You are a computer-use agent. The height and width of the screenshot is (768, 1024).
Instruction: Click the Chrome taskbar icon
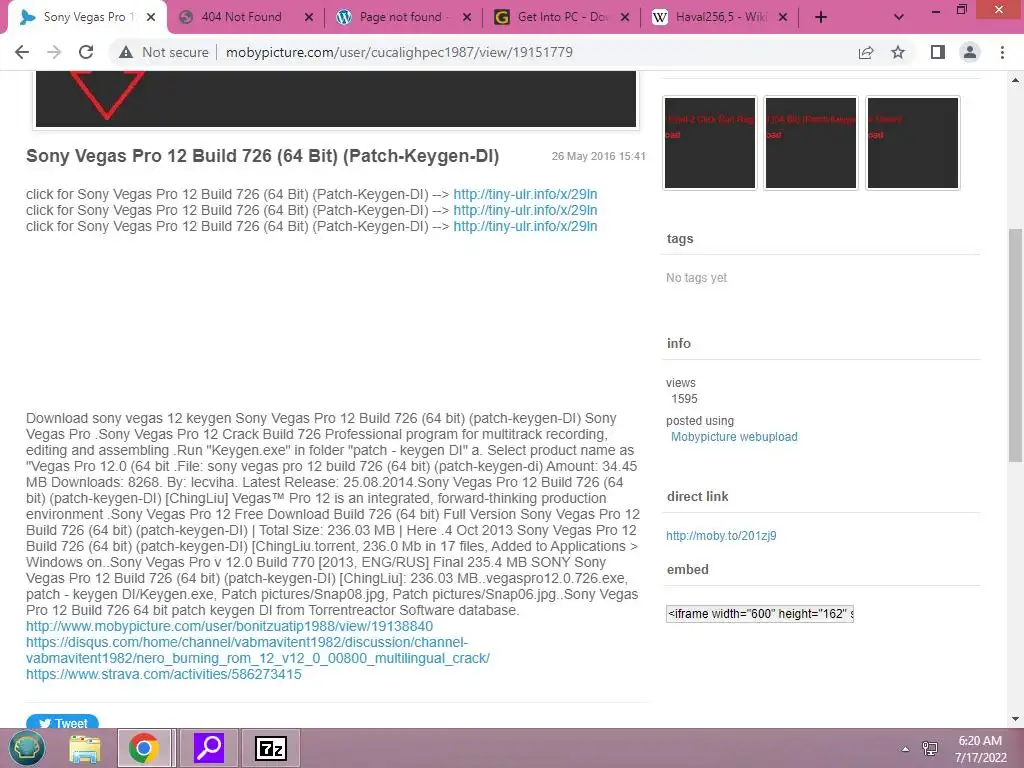tap(144, 748)
